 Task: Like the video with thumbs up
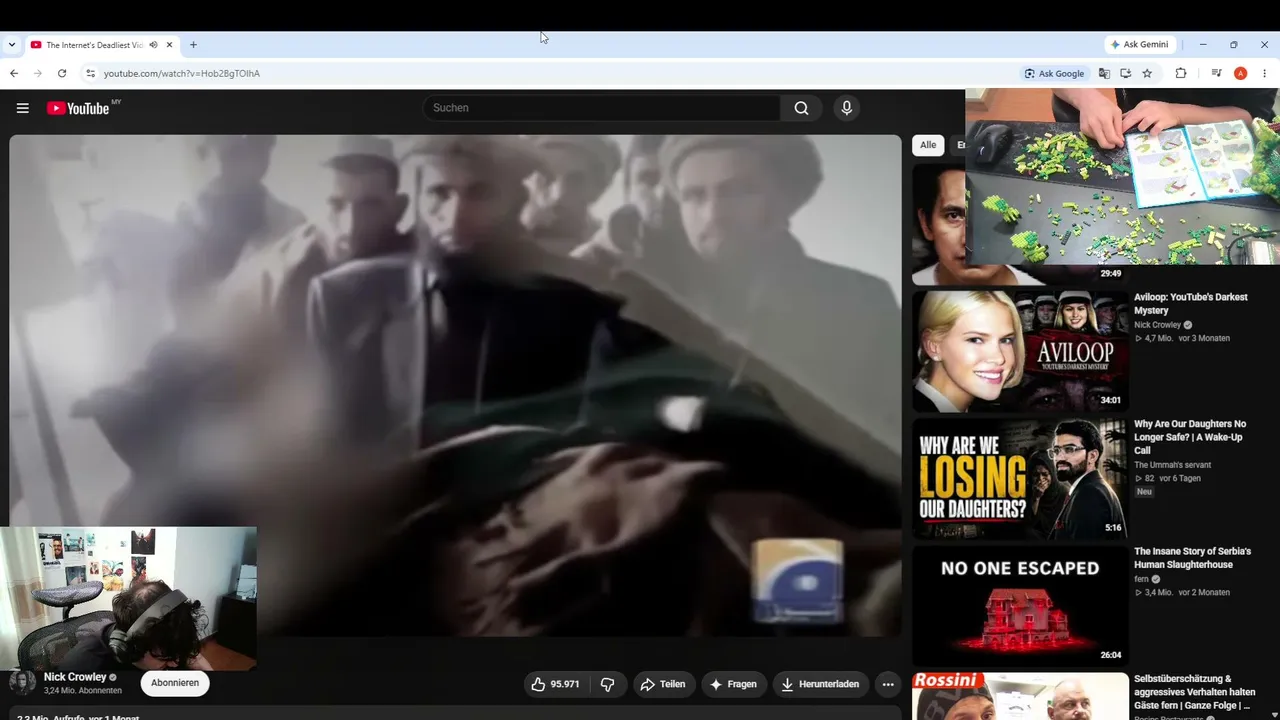556,684
